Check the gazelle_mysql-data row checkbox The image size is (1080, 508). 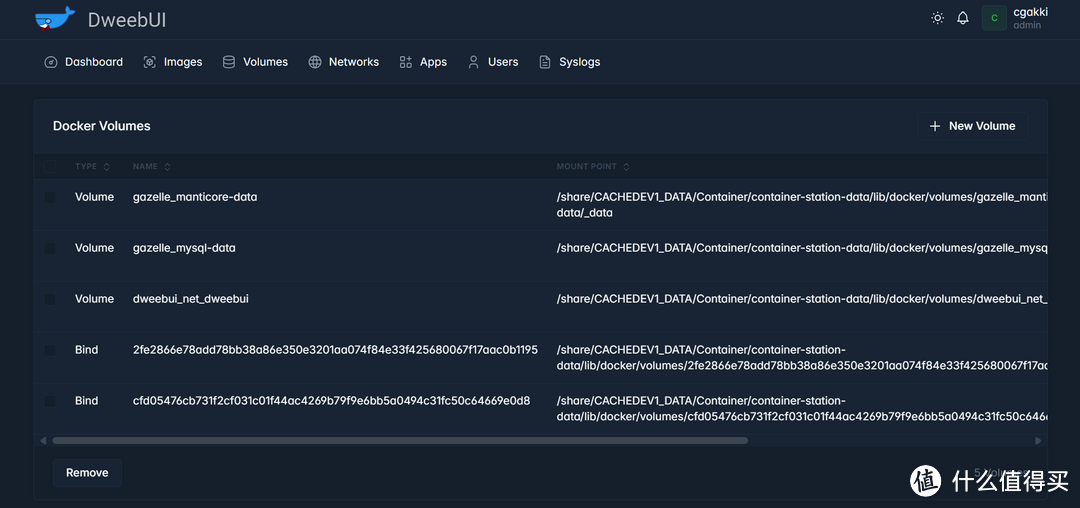pyautogui.click(x=50, y=248)
